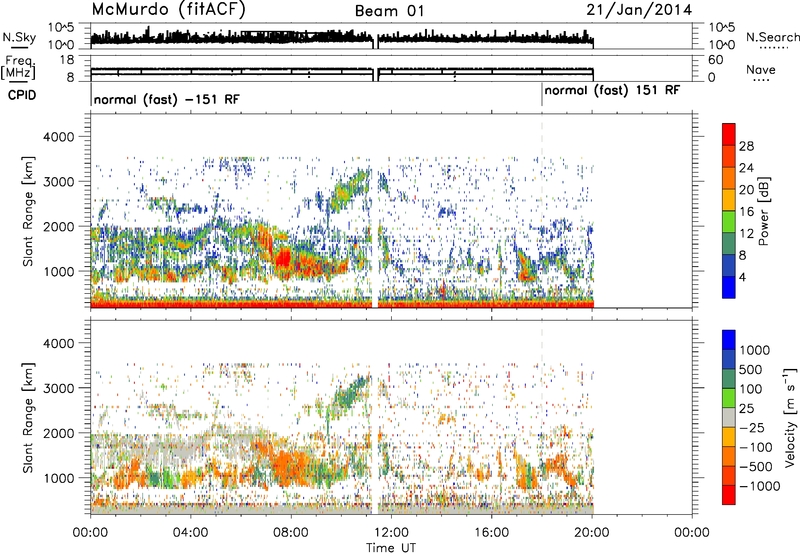
Task: Click the "18" frequency axis tick label
Action: [x=67, y=60]
